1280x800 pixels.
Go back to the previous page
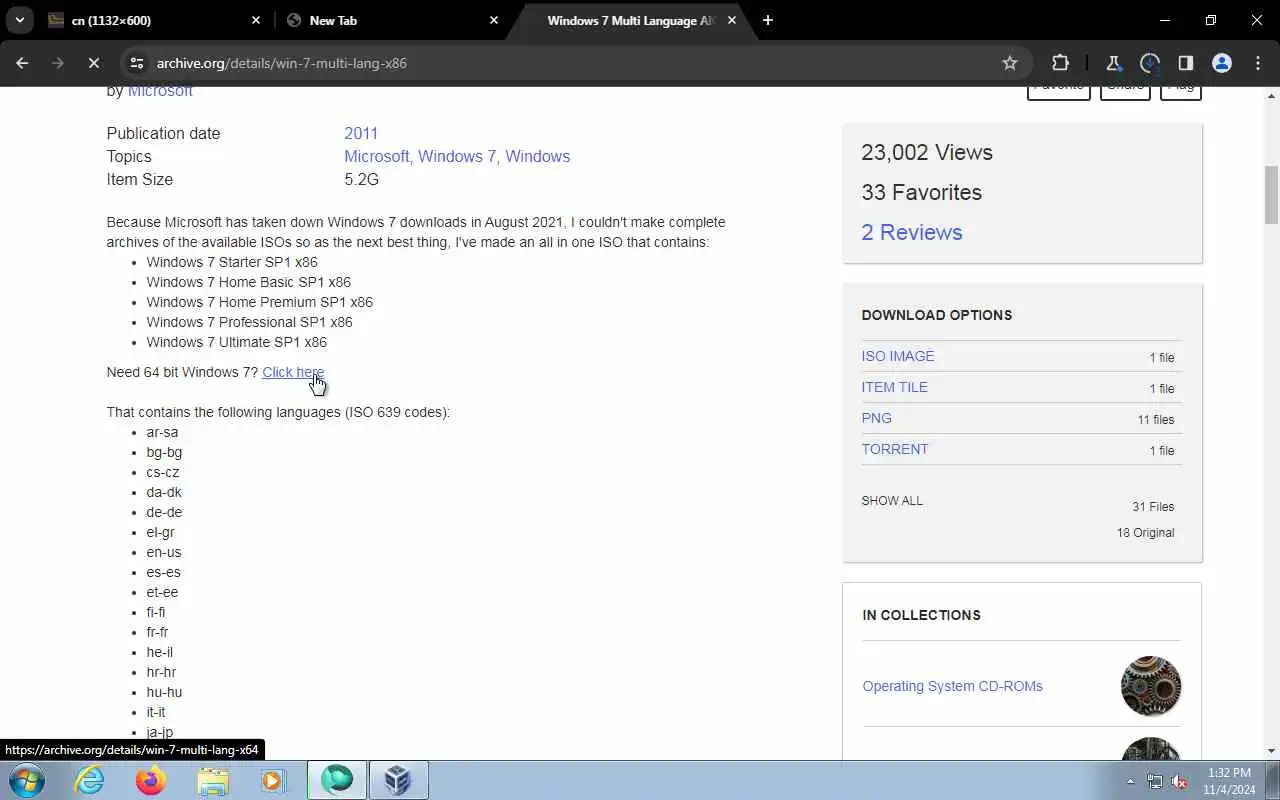click(22, 63)
